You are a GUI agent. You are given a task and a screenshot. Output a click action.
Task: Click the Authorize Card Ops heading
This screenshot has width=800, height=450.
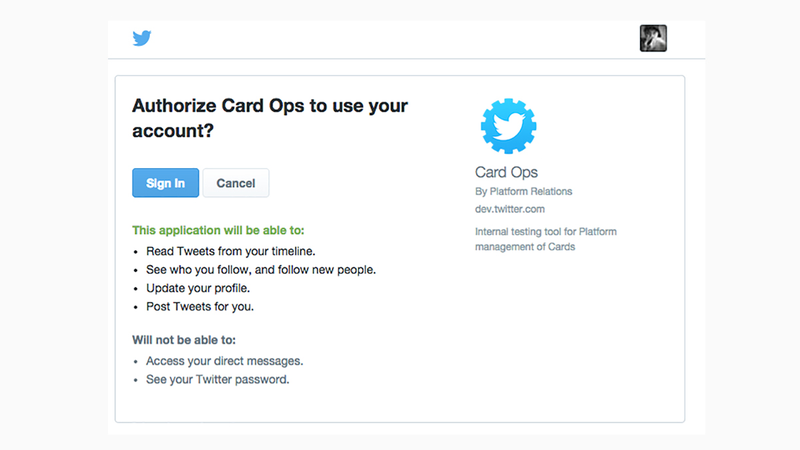point(270,118)
